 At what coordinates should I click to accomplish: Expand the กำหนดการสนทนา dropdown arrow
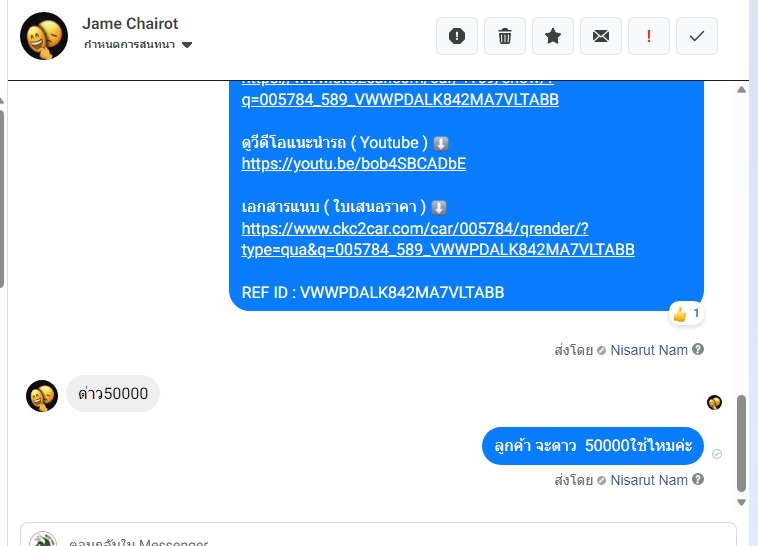[x=187, y=45]
